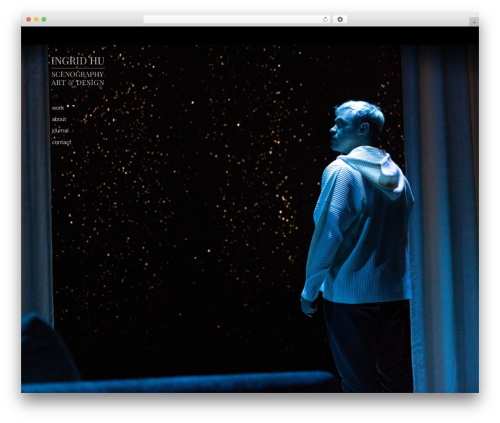The width and height of the screenshot is (500, 423).
Task: Expand the work submenu arrow
Action: (73, 106)
